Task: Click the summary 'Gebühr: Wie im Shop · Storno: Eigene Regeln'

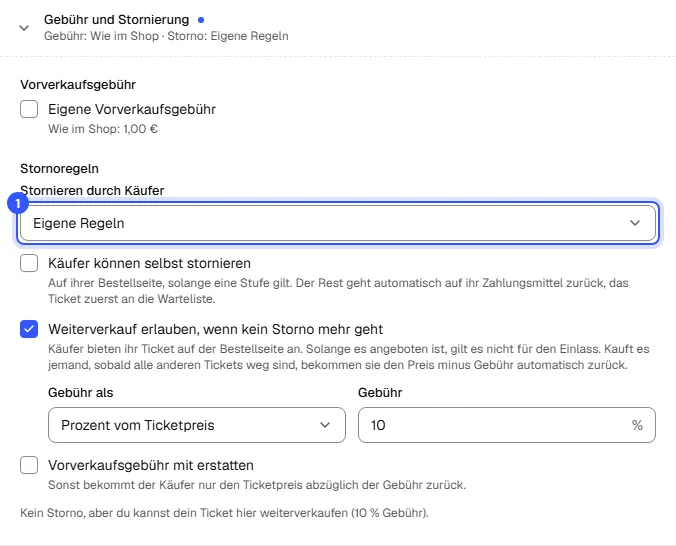Action: (x=166, y=36)
